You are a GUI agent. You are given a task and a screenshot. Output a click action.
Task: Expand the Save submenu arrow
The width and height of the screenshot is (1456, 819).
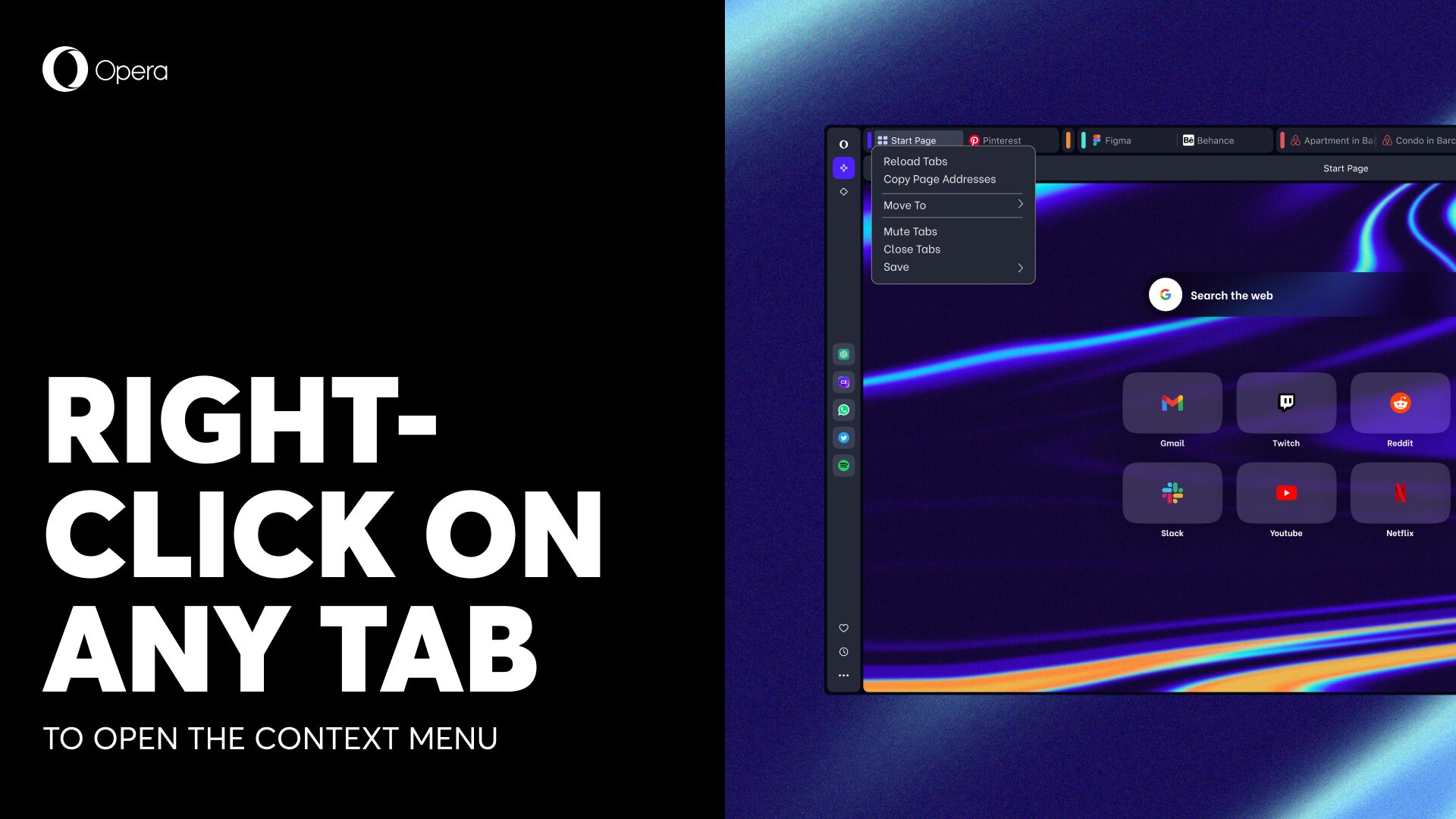tap(1020, 267)
